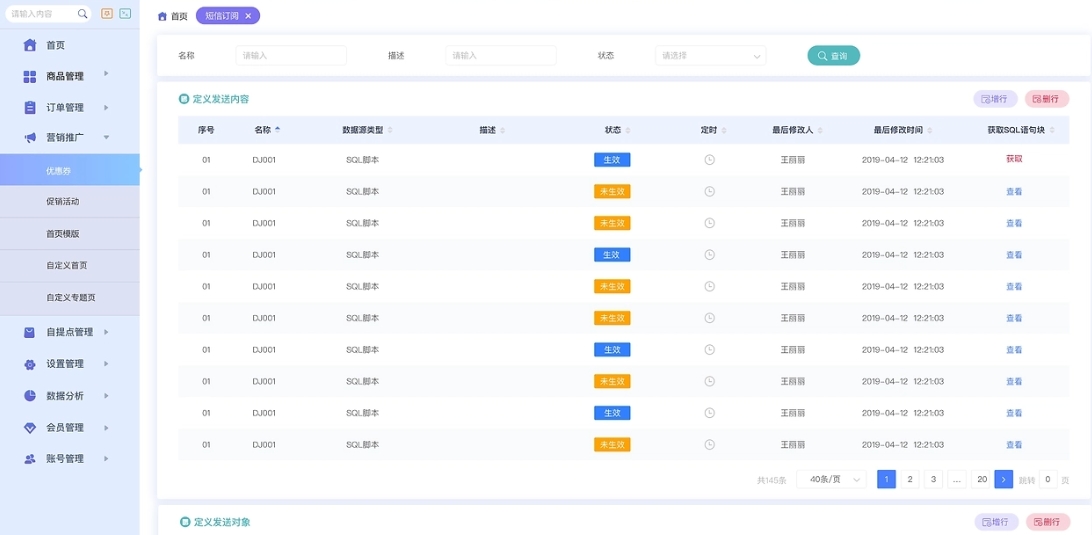Image resolution: width=1092 pixels, height=535 pixels.
Task: Click the clock icon in the 获取 row
Action: [709, 160]
